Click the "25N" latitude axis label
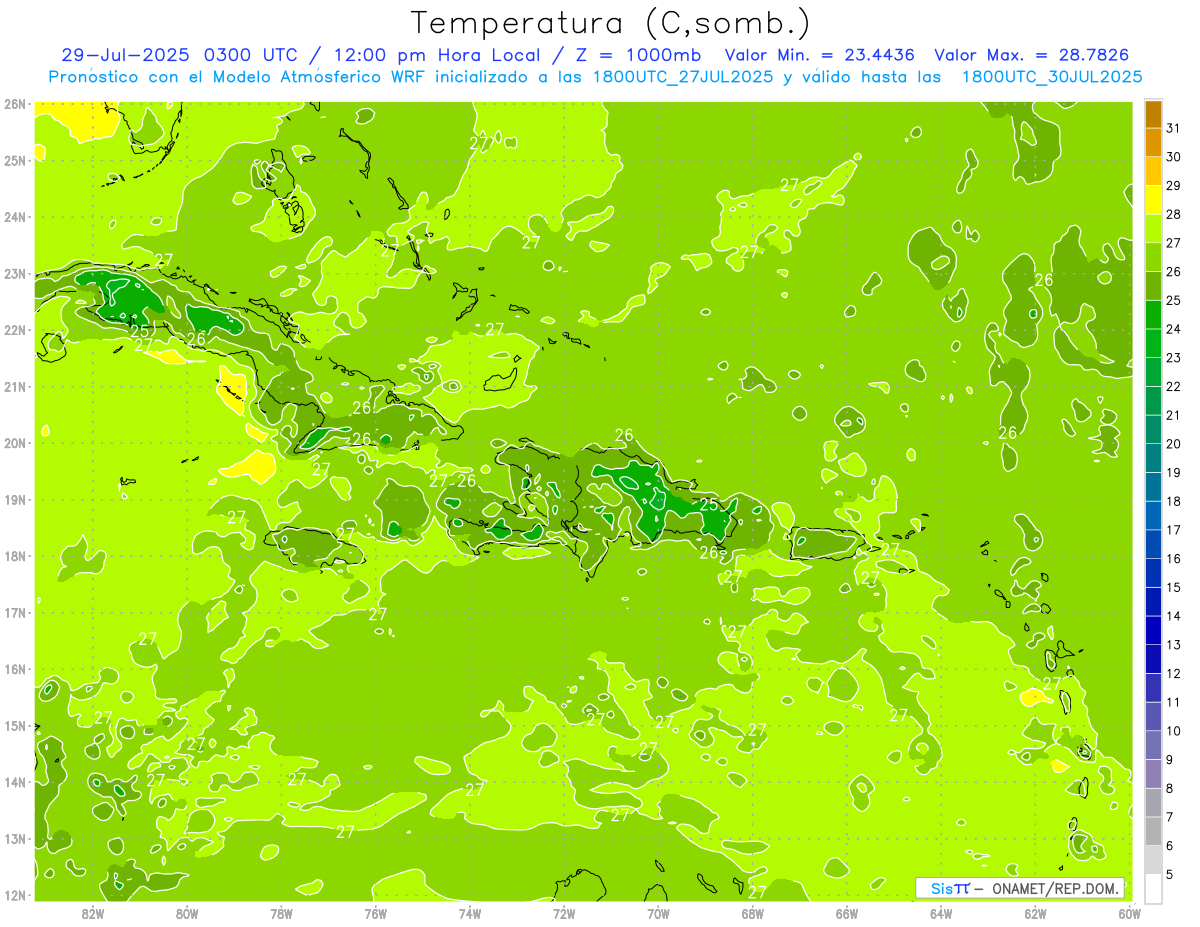Screen dimensions: 1200x927 (14, 160)
